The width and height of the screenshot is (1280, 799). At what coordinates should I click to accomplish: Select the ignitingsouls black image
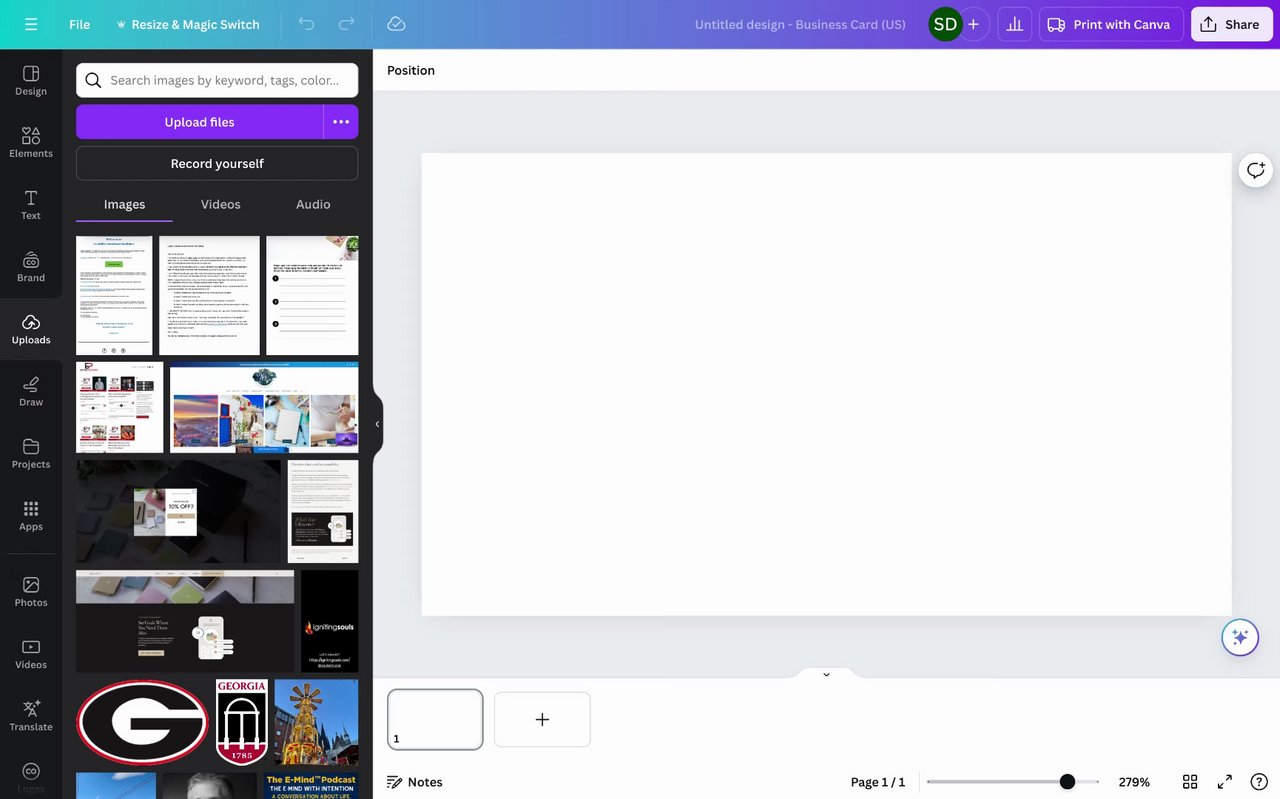(330, 621)
